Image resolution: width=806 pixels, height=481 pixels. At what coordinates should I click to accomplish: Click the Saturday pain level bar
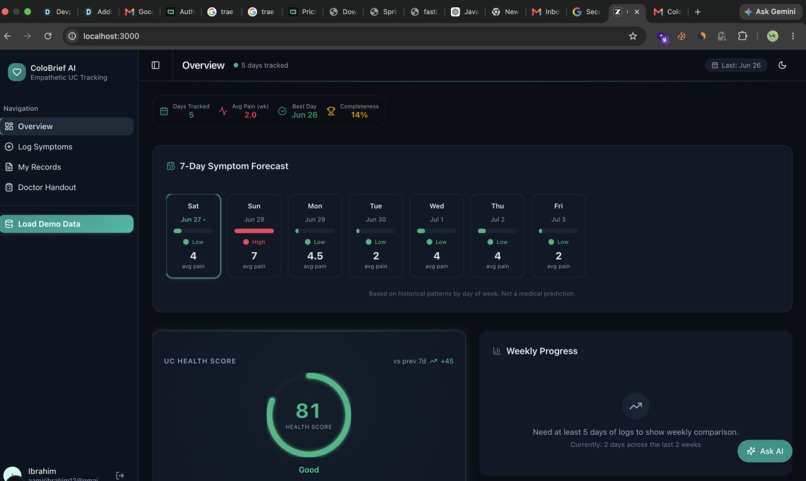click(193, 231)
